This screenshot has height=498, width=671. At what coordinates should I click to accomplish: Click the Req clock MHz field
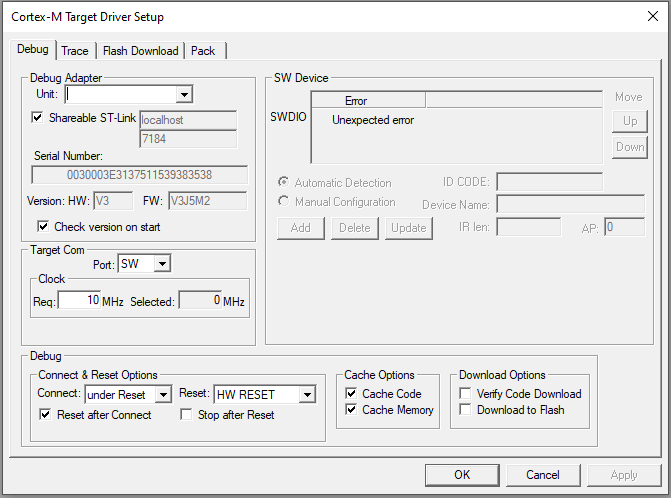click(79, 300)
